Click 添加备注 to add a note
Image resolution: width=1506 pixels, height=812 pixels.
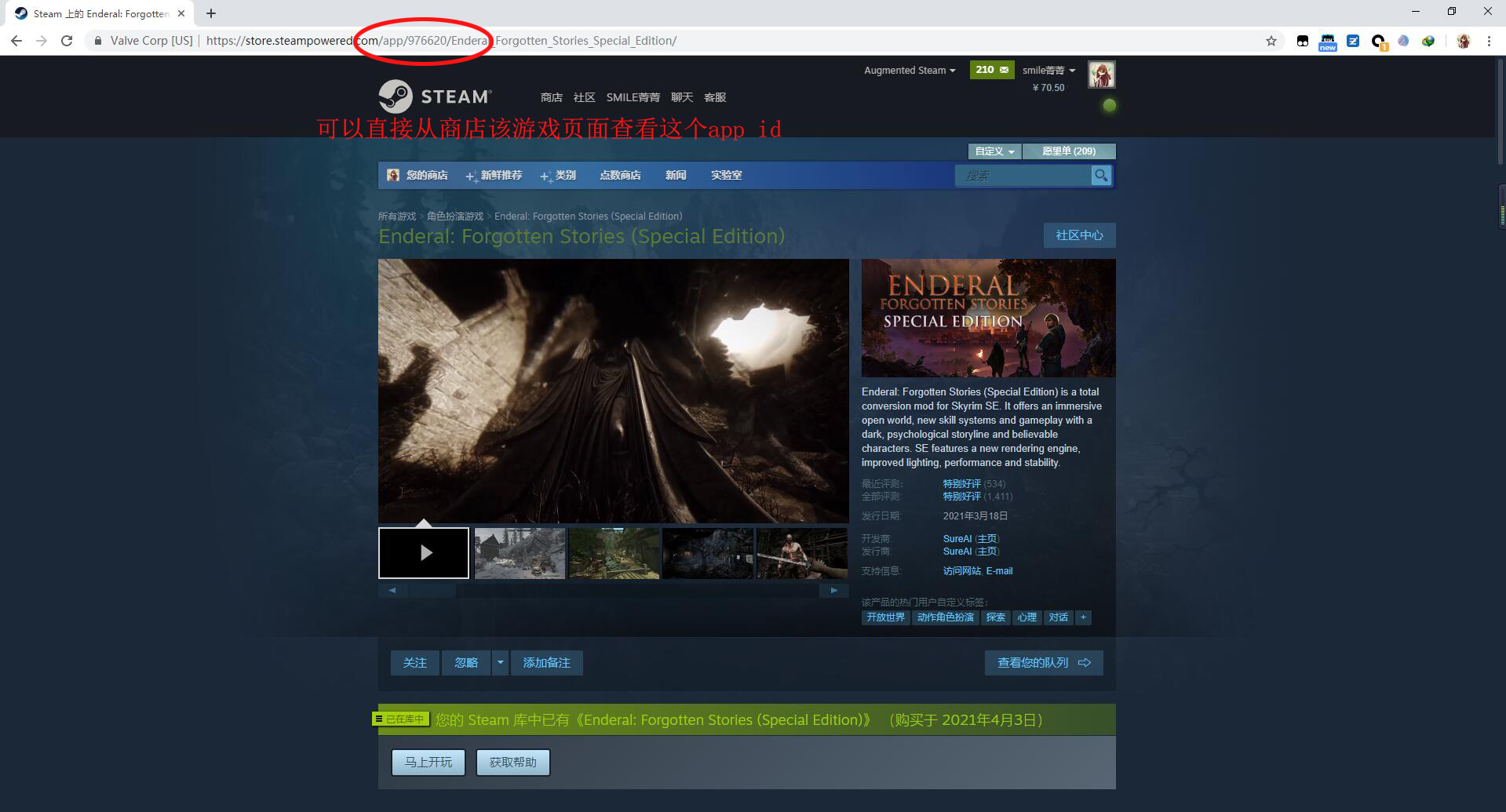[x=547, y=663]
